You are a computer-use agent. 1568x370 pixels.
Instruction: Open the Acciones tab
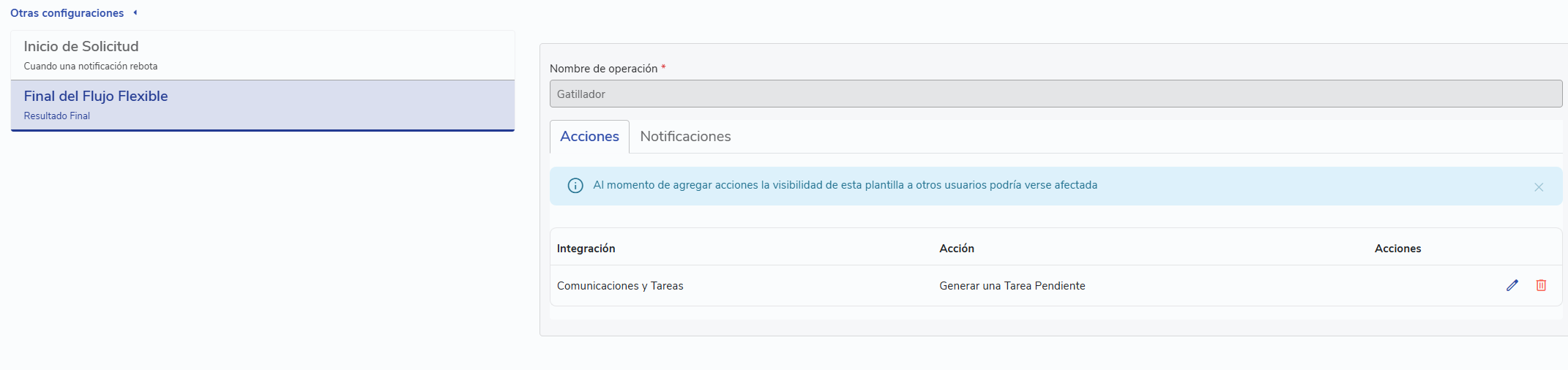click(x=589, y=137)
